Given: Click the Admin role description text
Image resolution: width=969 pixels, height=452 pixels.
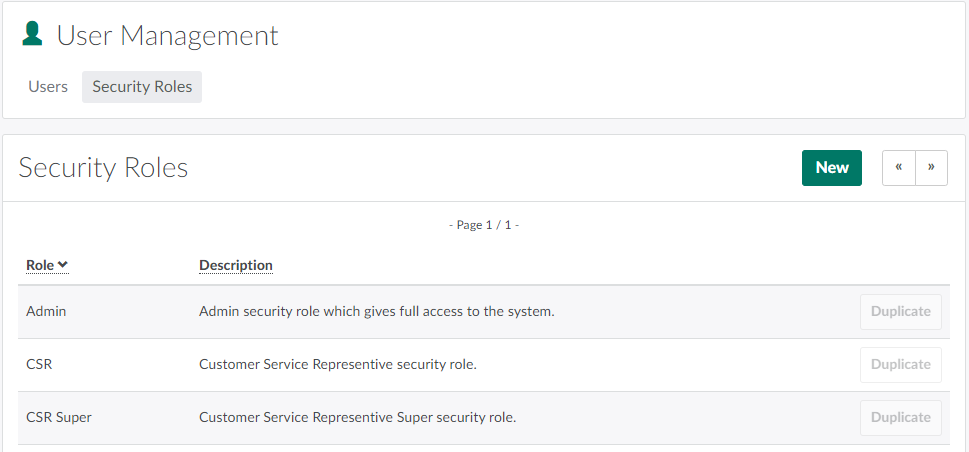Looking at the screenshot, I should coord(376,312).
